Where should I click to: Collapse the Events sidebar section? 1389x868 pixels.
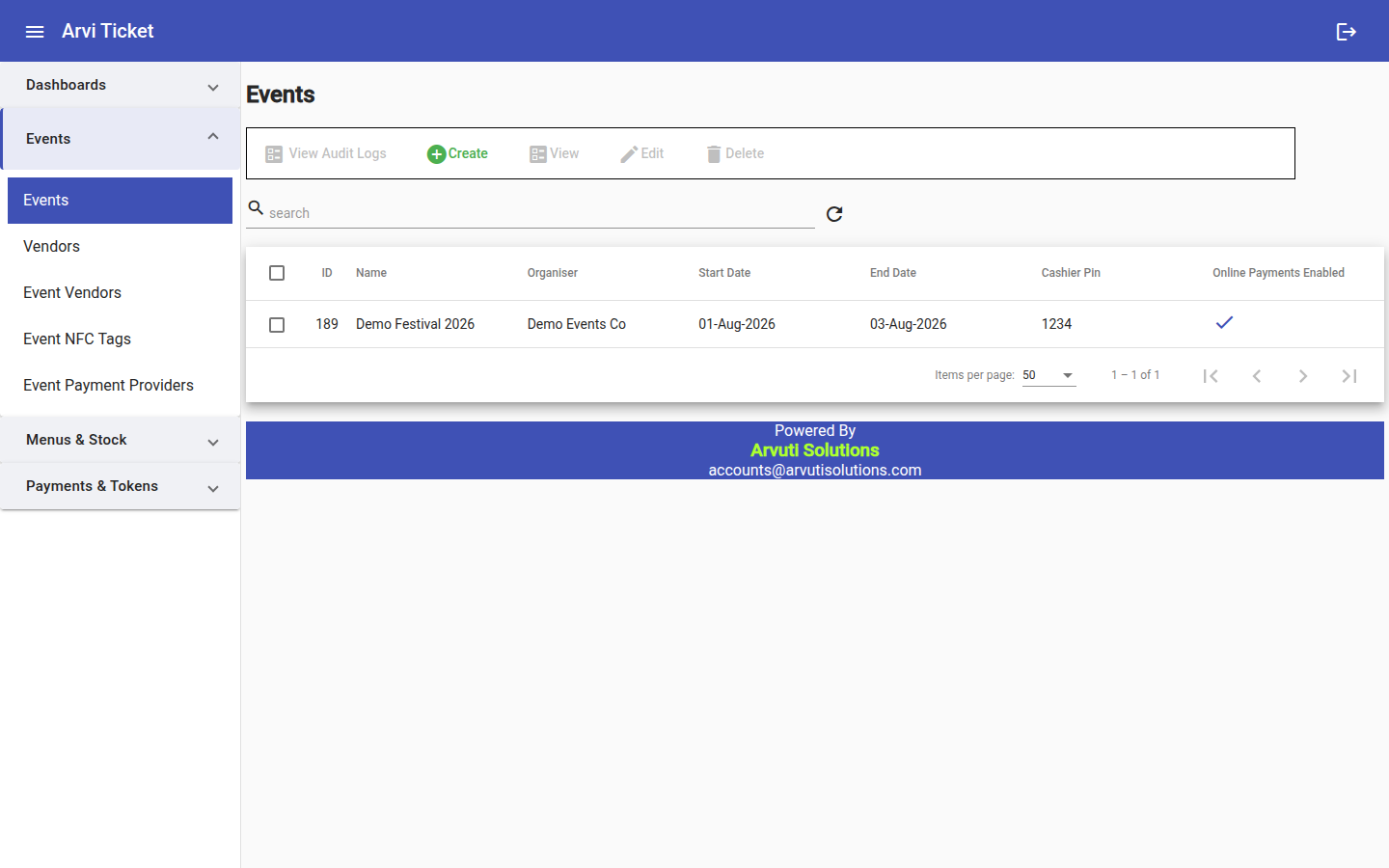(121, 139)
